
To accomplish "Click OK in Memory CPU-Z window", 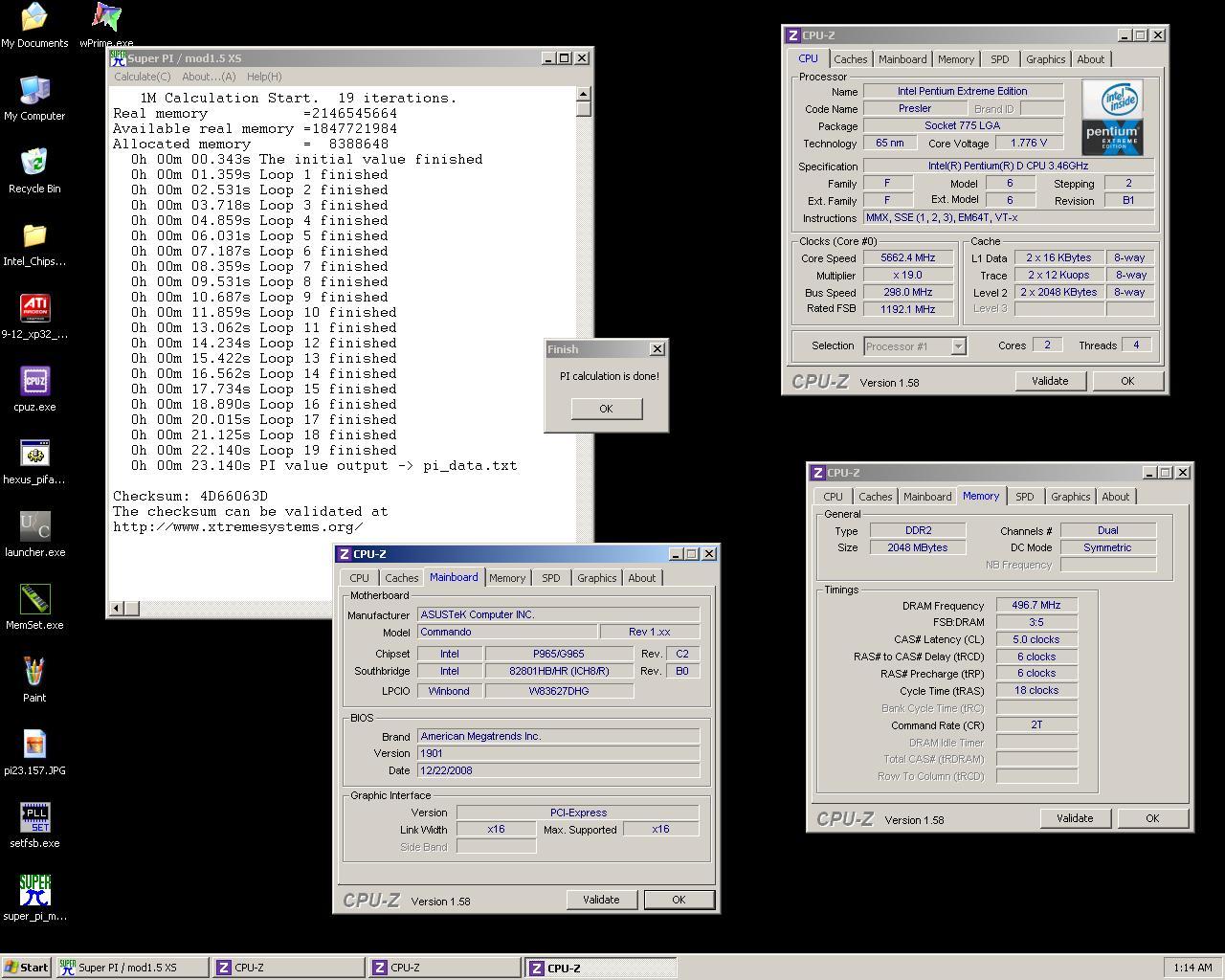I will point(1152,818).
